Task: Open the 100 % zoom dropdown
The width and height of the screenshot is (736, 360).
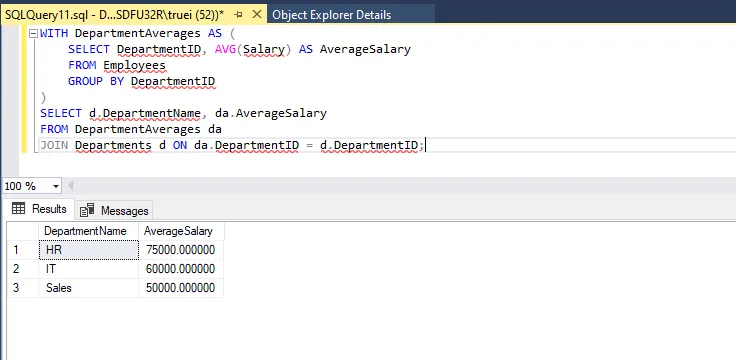Action: coord(56,186)
